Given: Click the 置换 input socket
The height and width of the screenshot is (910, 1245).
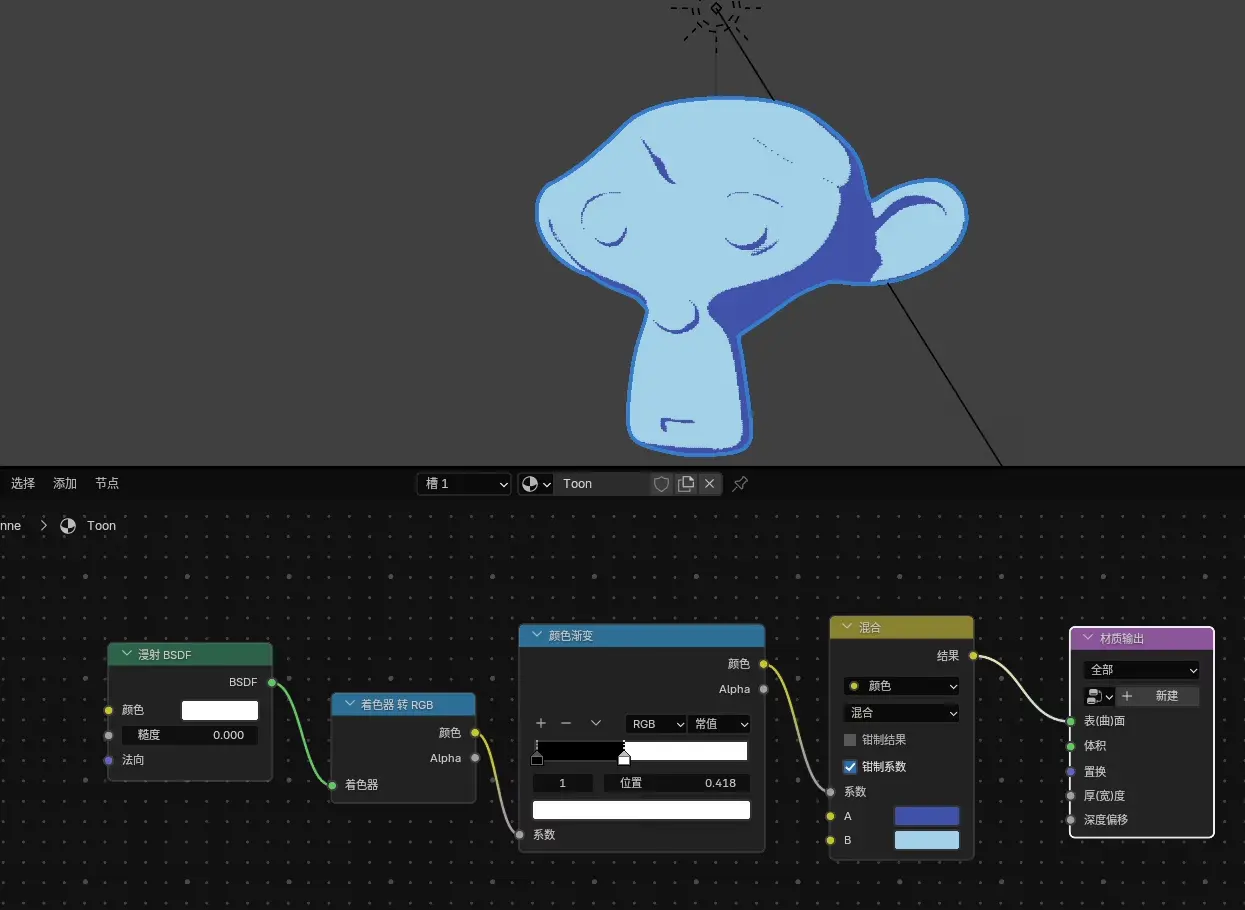Looking at the screenshot, I should click(x=1071, y=772).
